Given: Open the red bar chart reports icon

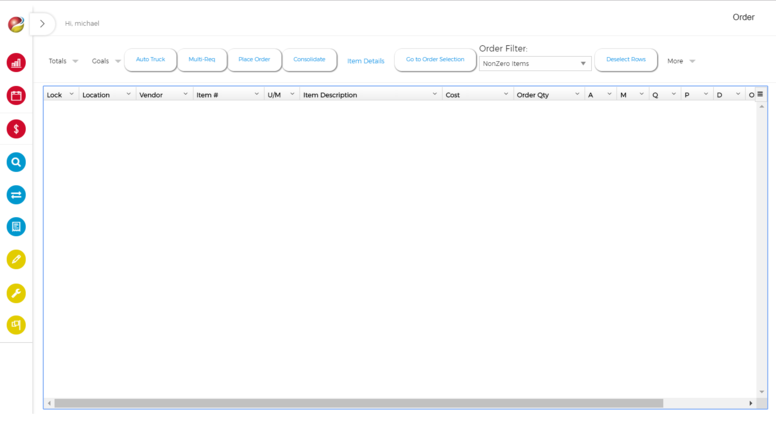Looking at the screenshot, I should (x=16, y=63).
